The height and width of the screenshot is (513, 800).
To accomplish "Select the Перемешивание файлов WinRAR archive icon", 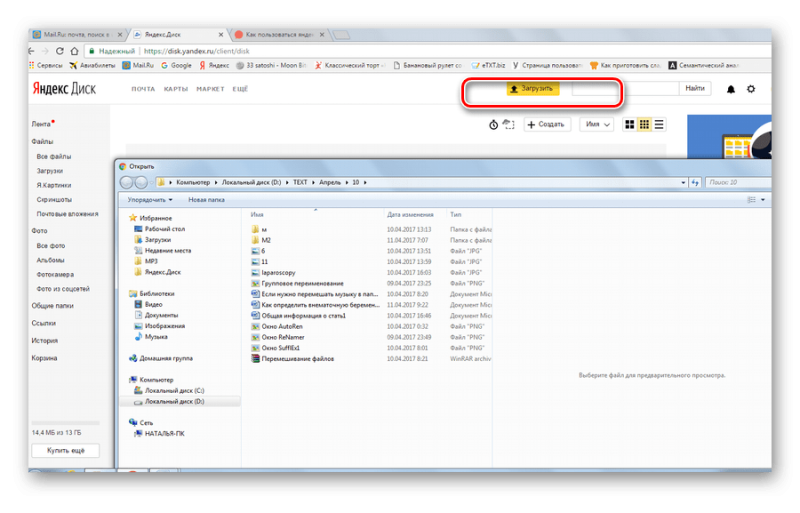I will tap(256, 358).
